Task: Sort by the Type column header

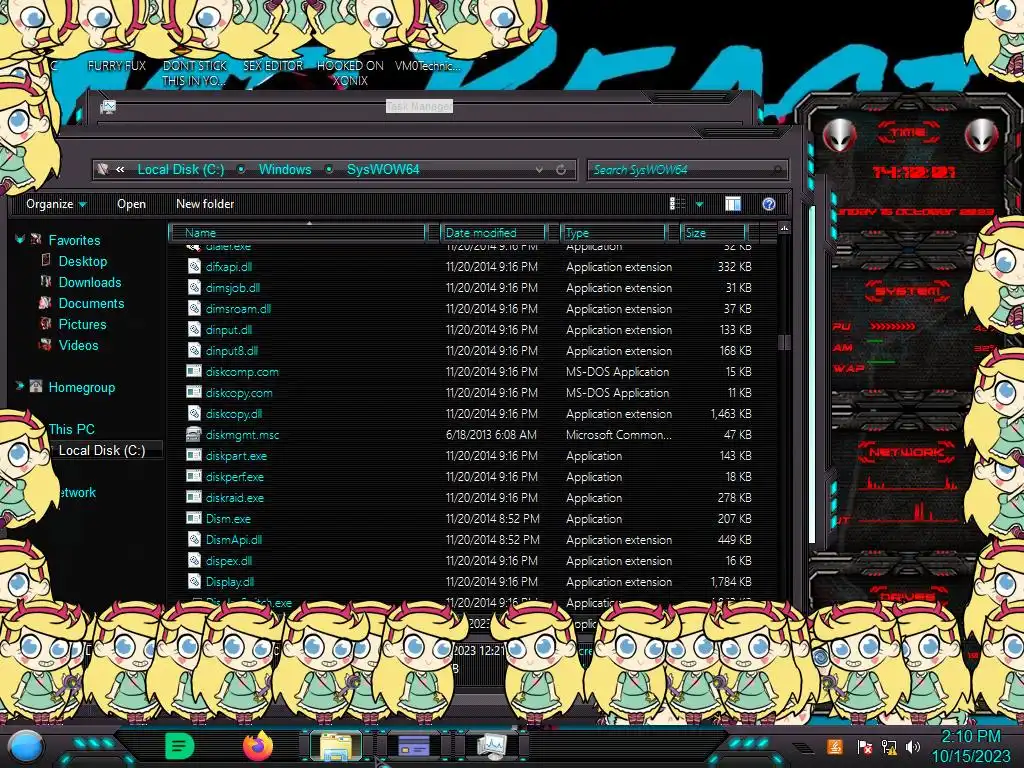Action: 614,232
